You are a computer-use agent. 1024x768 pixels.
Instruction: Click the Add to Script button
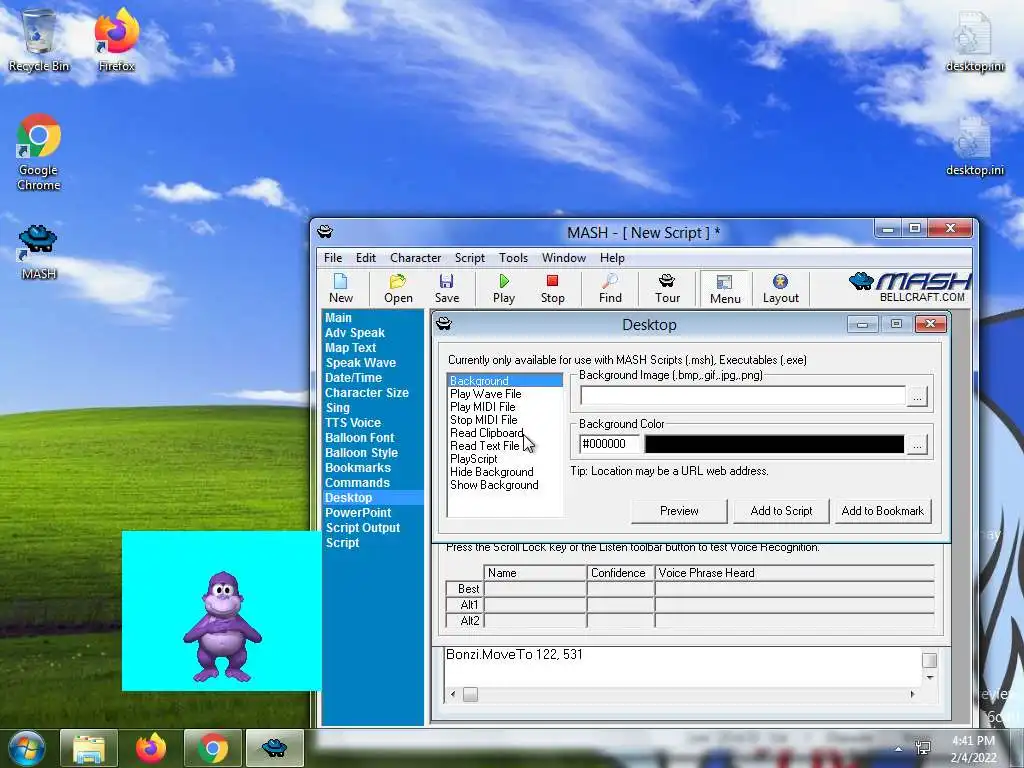point(781,511)
